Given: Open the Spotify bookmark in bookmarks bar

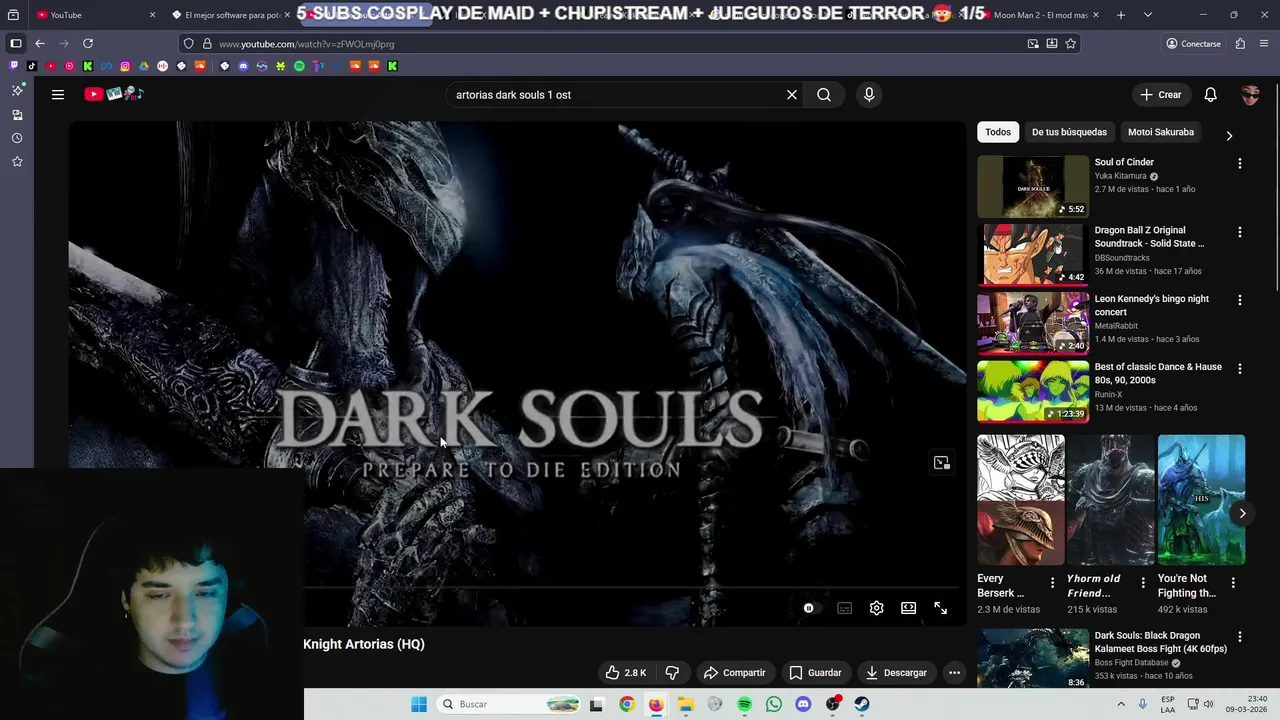Looking at the screenshot, I should 299,66.
